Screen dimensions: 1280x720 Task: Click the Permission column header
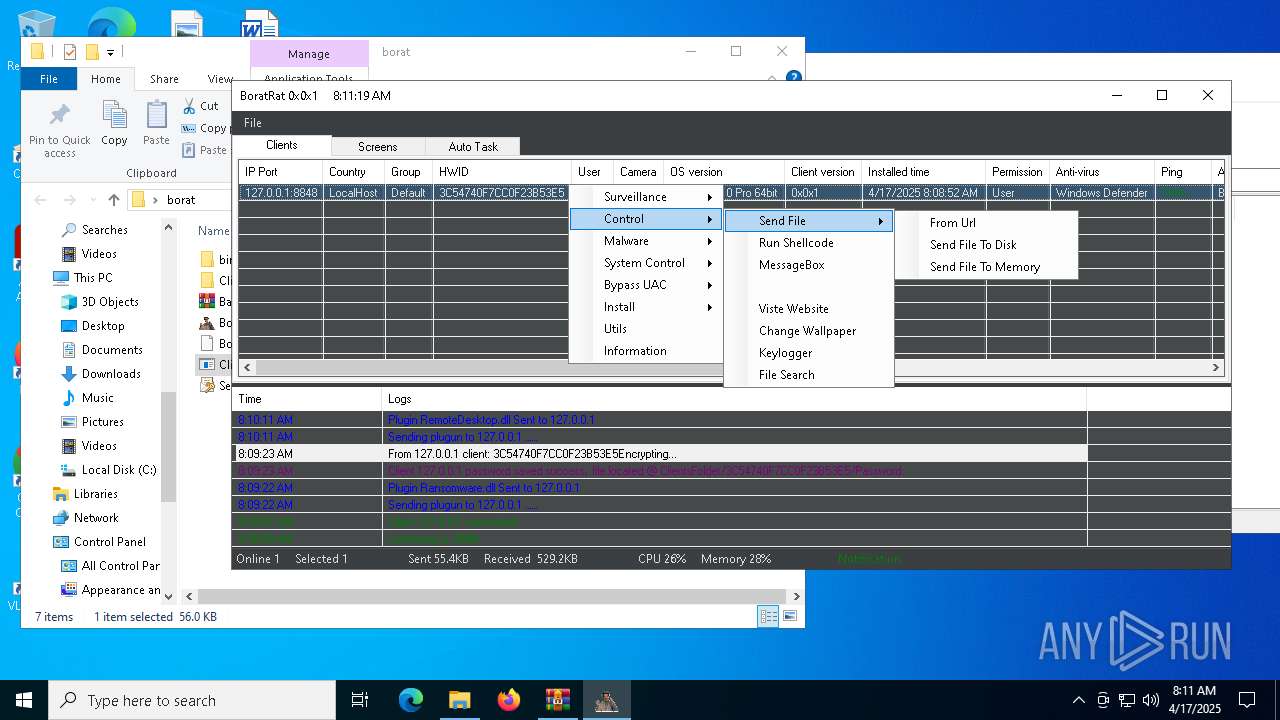1017,172
